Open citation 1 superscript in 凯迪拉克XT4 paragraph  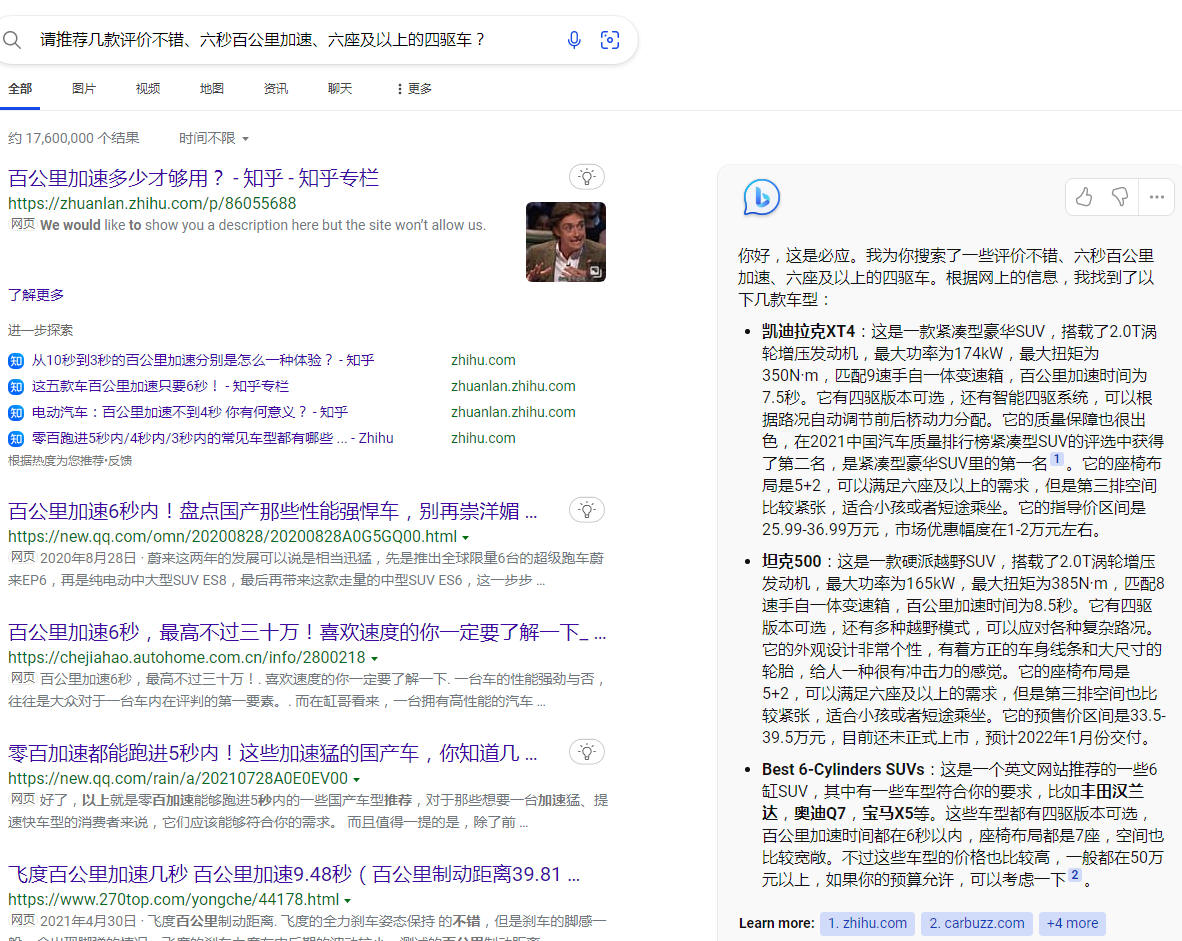coord(1057,458)
